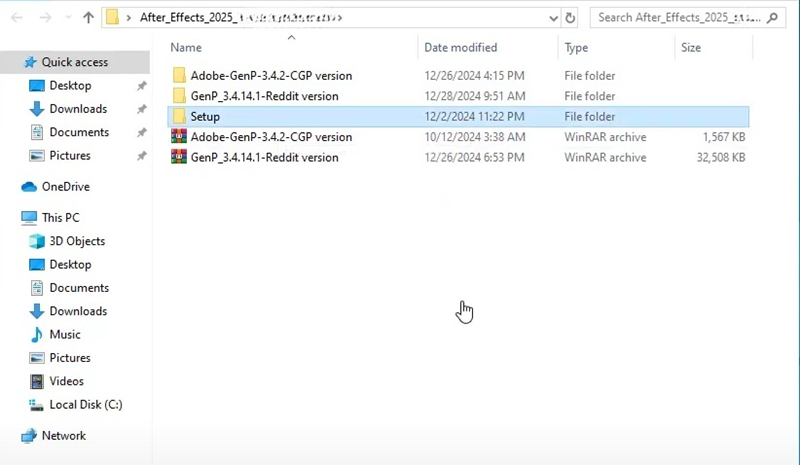Sort by Type column header
Screen dimensions: 800x465
pyautogui.click(x=577, y=48)
